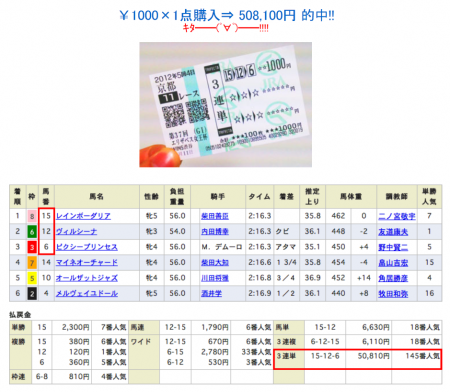
Task: Open trainer link 二ノ宮敬宇
Action: point(397,216)
